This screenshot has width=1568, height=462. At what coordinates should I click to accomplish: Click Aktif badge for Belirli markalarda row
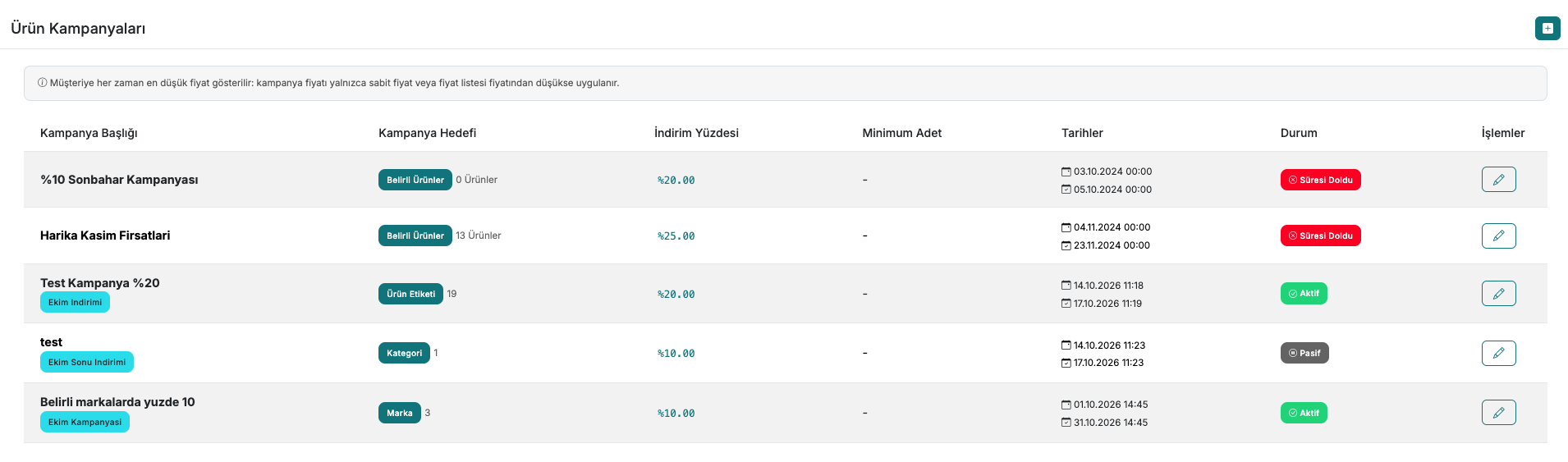(x=1304, y=413)
